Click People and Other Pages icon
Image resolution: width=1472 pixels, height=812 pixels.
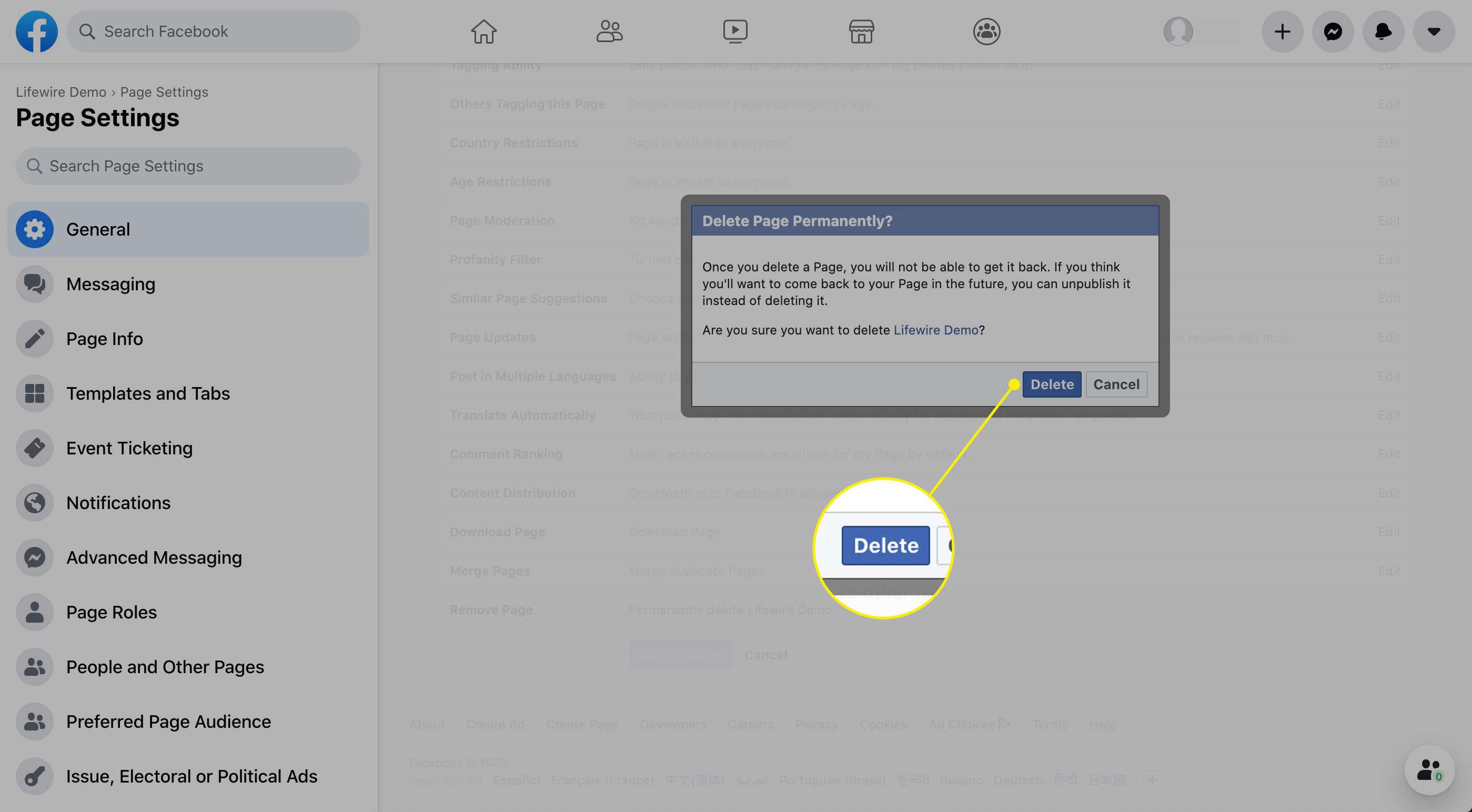click(x=35, y=667)
